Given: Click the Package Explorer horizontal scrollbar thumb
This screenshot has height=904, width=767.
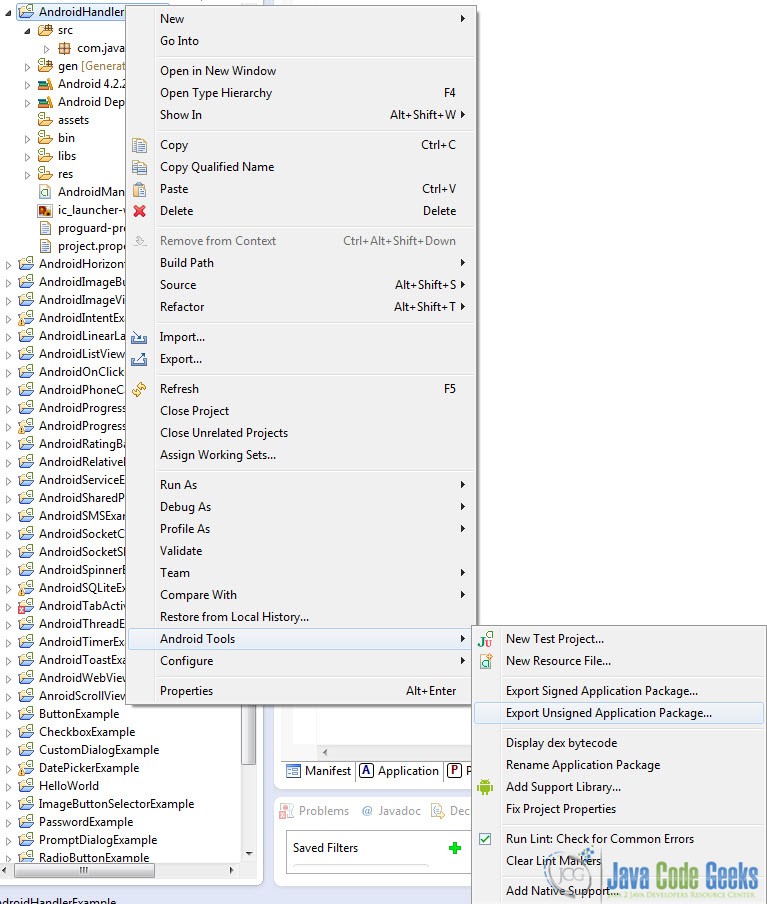Looking at the screenshot, I should coord(82,870).
